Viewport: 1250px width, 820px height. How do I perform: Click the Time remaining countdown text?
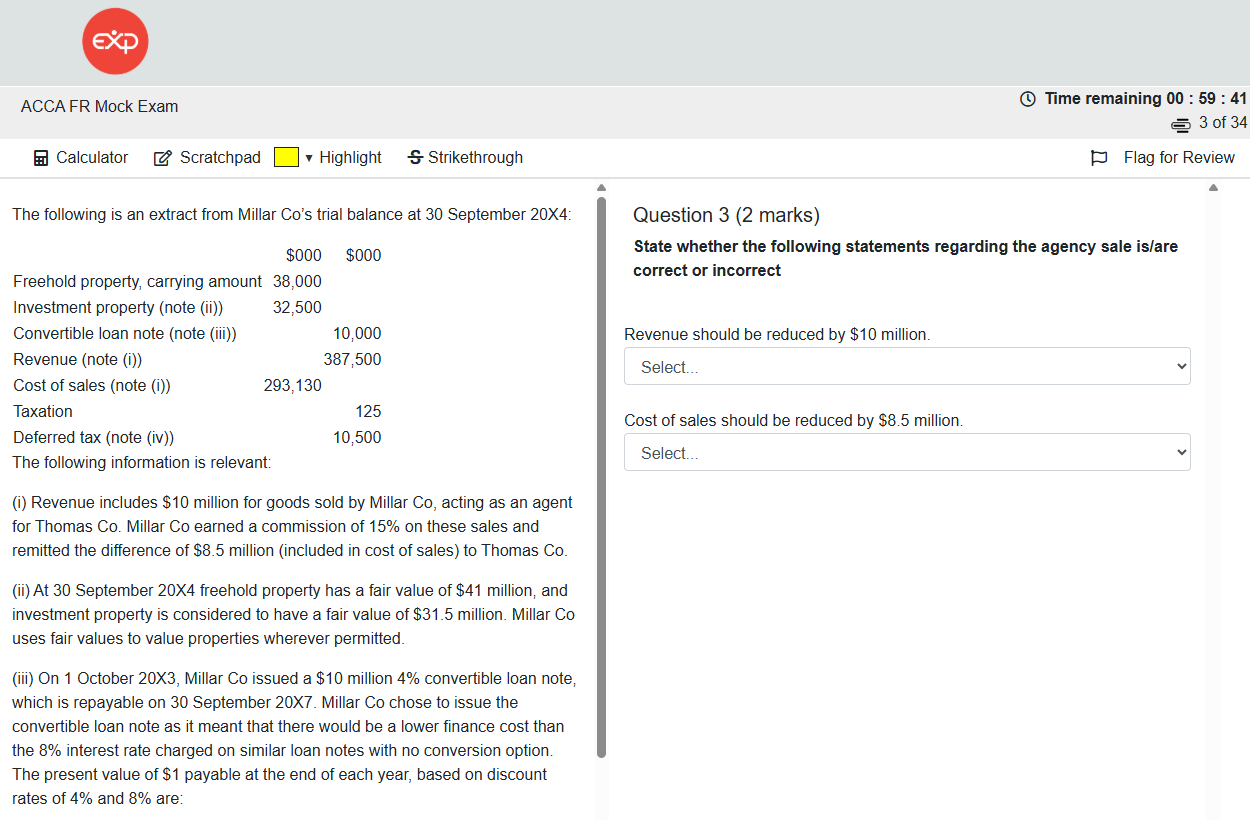tap(1145, 98)
